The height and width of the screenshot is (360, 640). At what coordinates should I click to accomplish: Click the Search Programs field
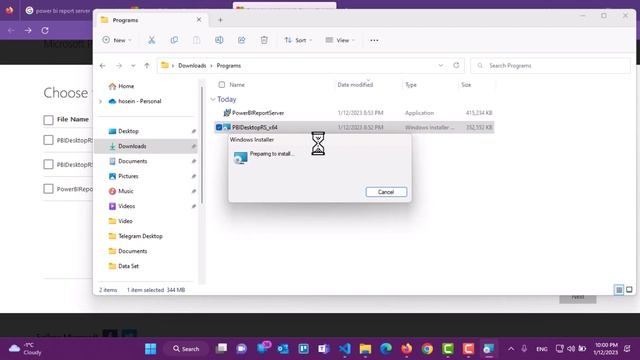tap(551, 65)
